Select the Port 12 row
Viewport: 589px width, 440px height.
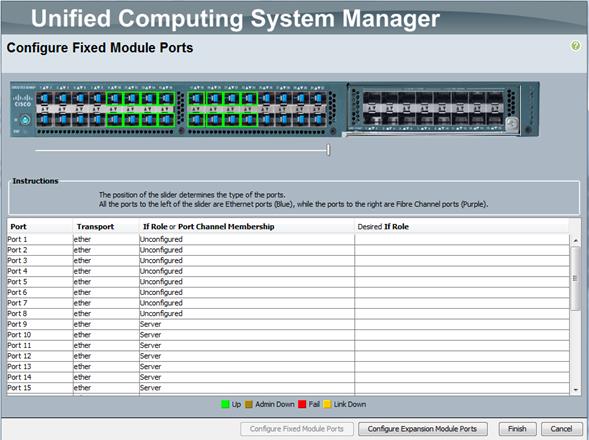coord(288,356)
